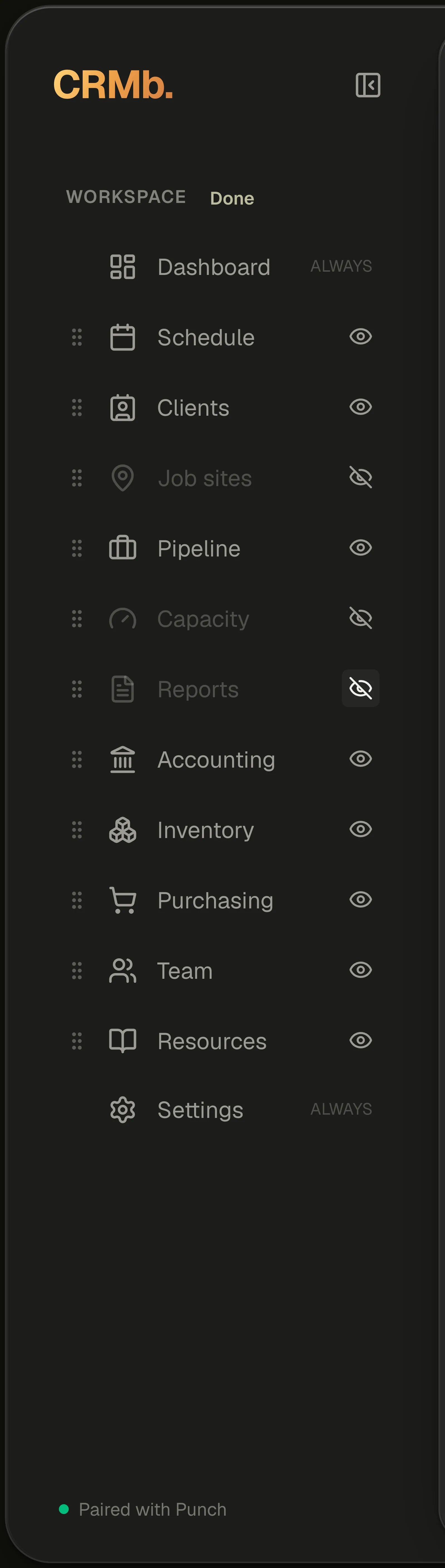Image resolution: width=445 pixels, height=1568 pixels.
Task: Open the Schedule menu item
Action: click(206, 337)
